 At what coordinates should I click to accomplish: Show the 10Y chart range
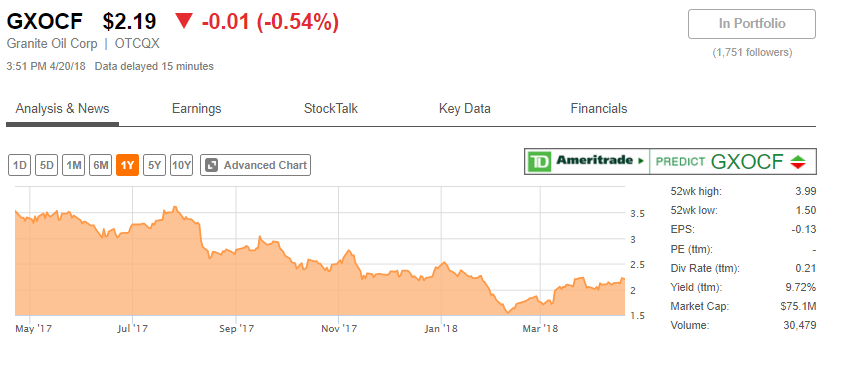tap(181, 165)
